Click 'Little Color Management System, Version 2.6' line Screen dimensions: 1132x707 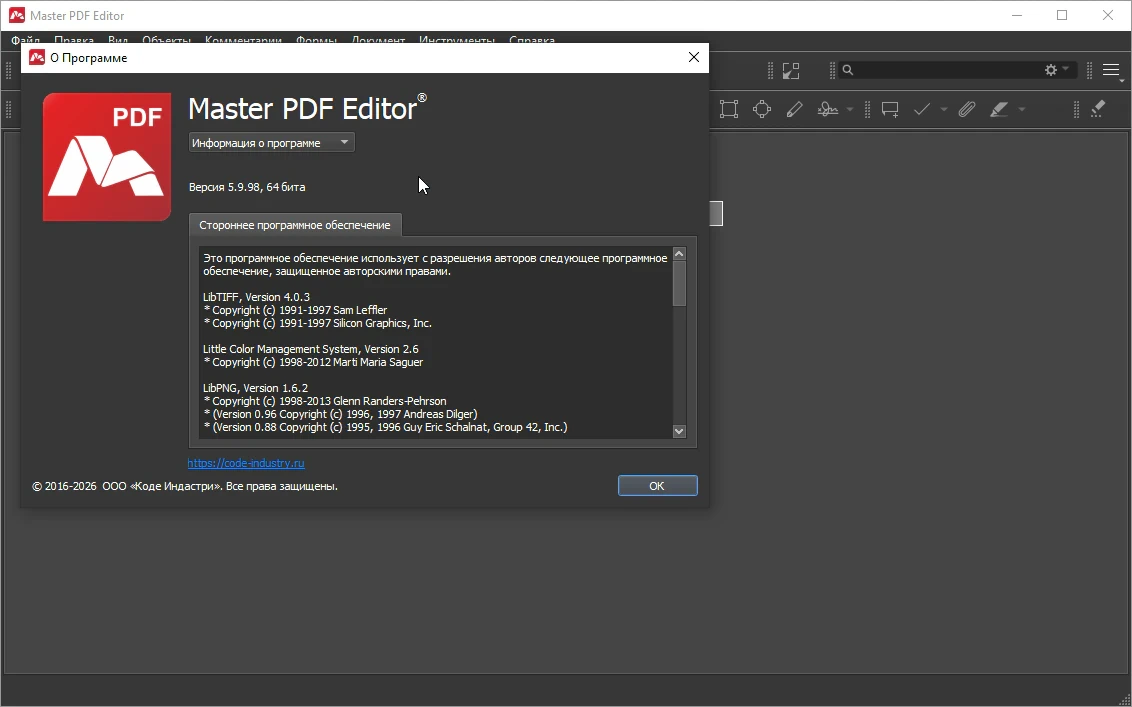310,349
